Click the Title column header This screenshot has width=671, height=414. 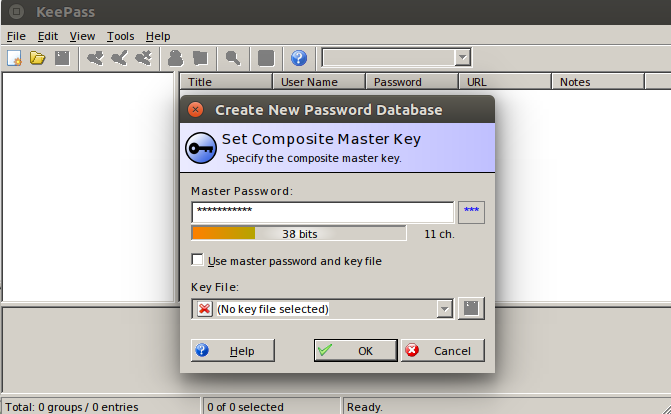(226, 82)
